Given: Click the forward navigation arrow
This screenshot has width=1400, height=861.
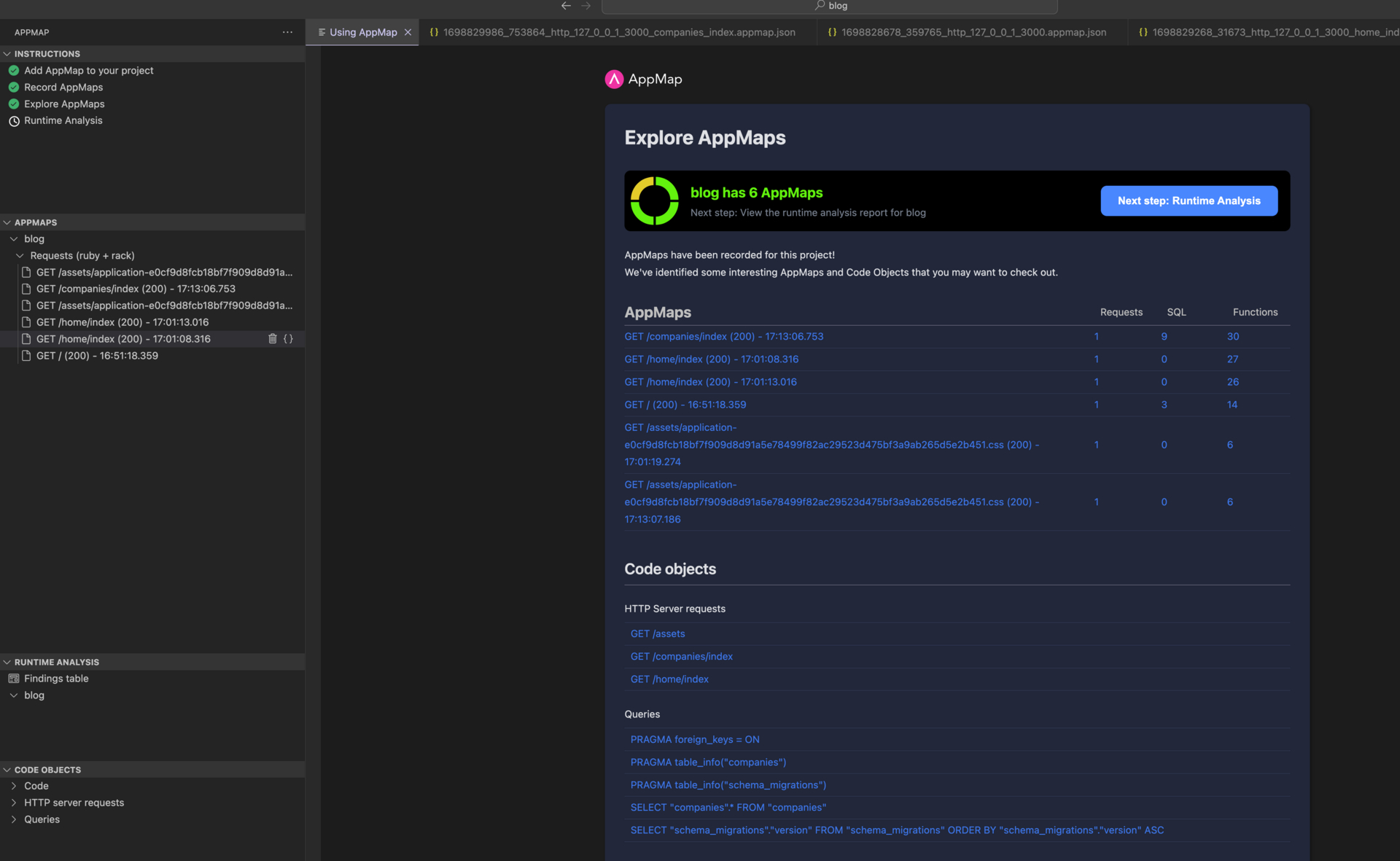Looking at the screenshot, I should 586,6.
